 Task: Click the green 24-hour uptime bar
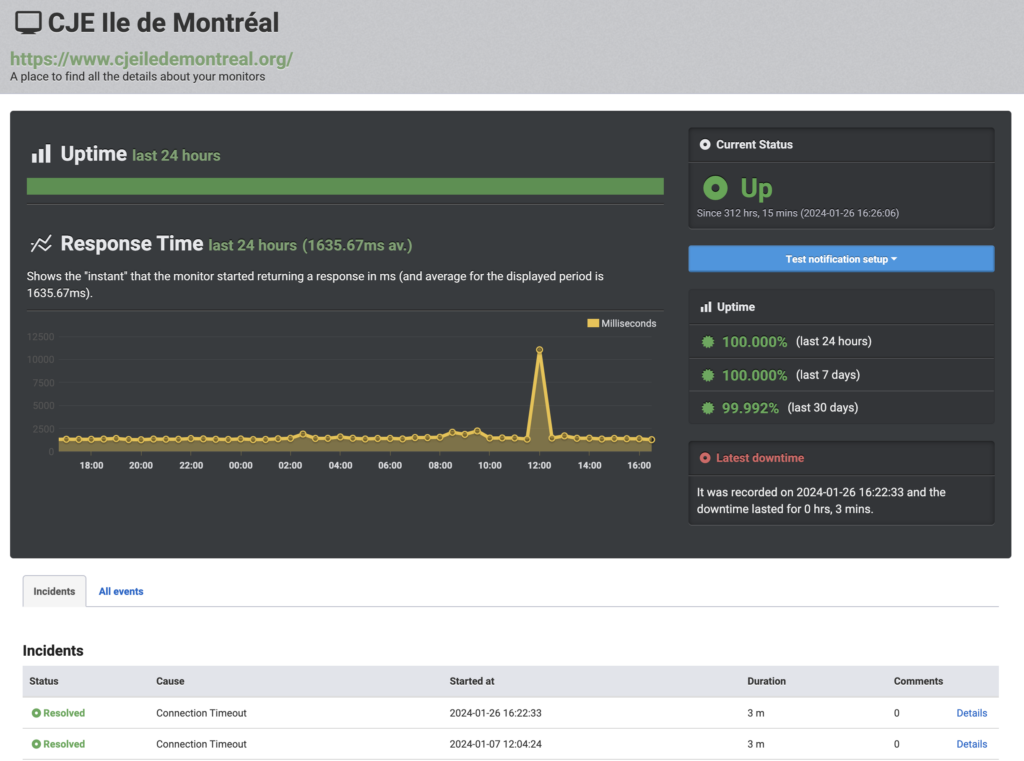tap(345, 187)
